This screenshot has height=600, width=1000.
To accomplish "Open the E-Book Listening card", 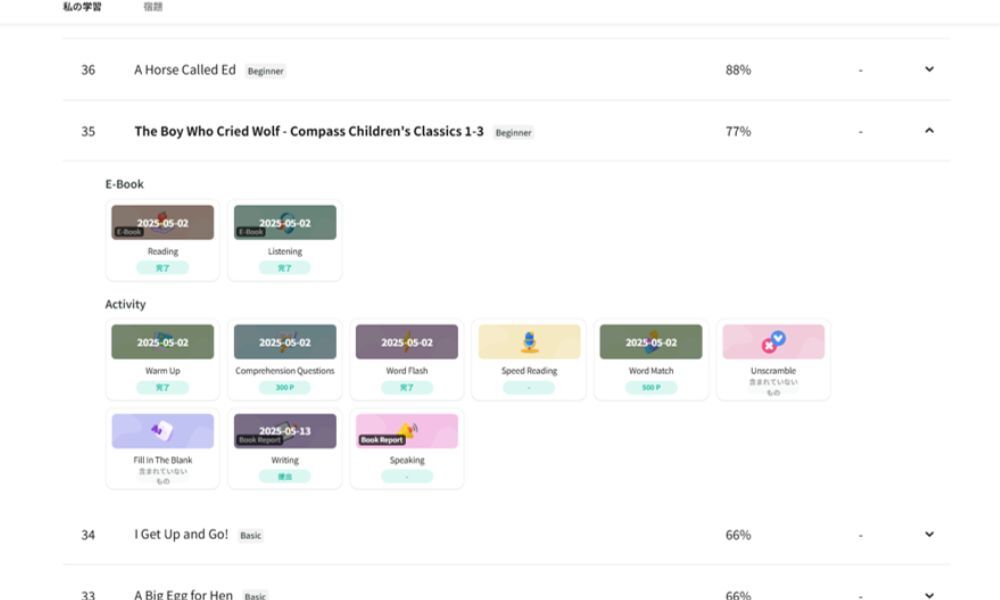I will coord(285,223).
